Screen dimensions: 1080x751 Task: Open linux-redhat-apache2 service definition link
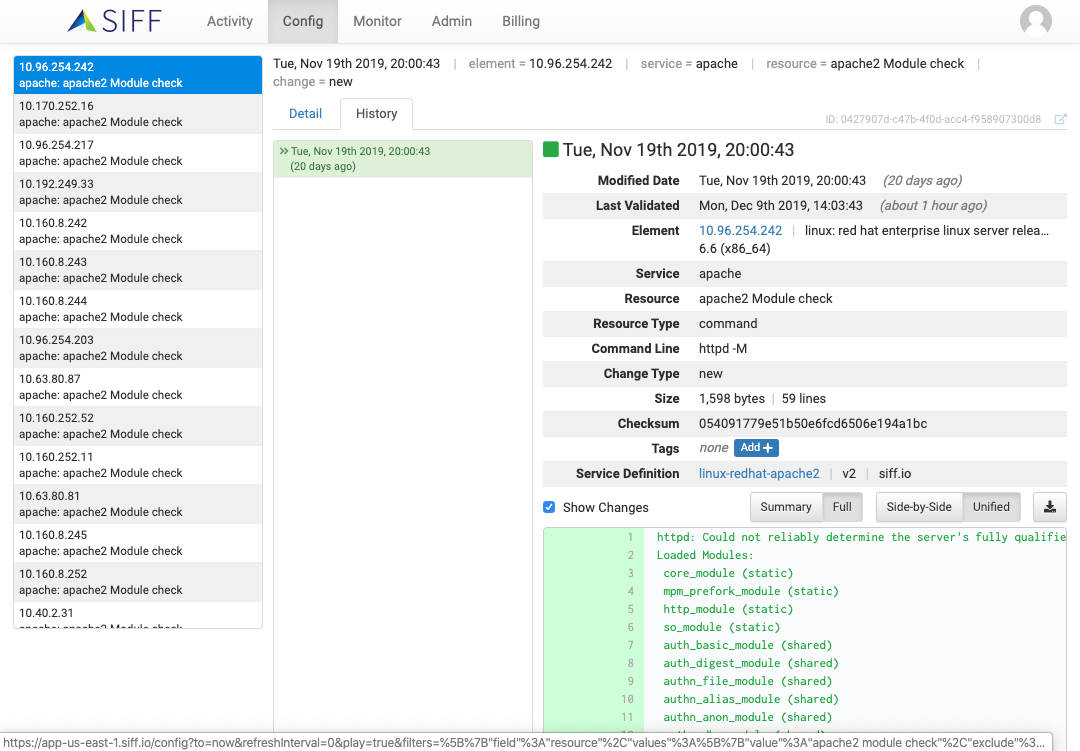[759, 473]
